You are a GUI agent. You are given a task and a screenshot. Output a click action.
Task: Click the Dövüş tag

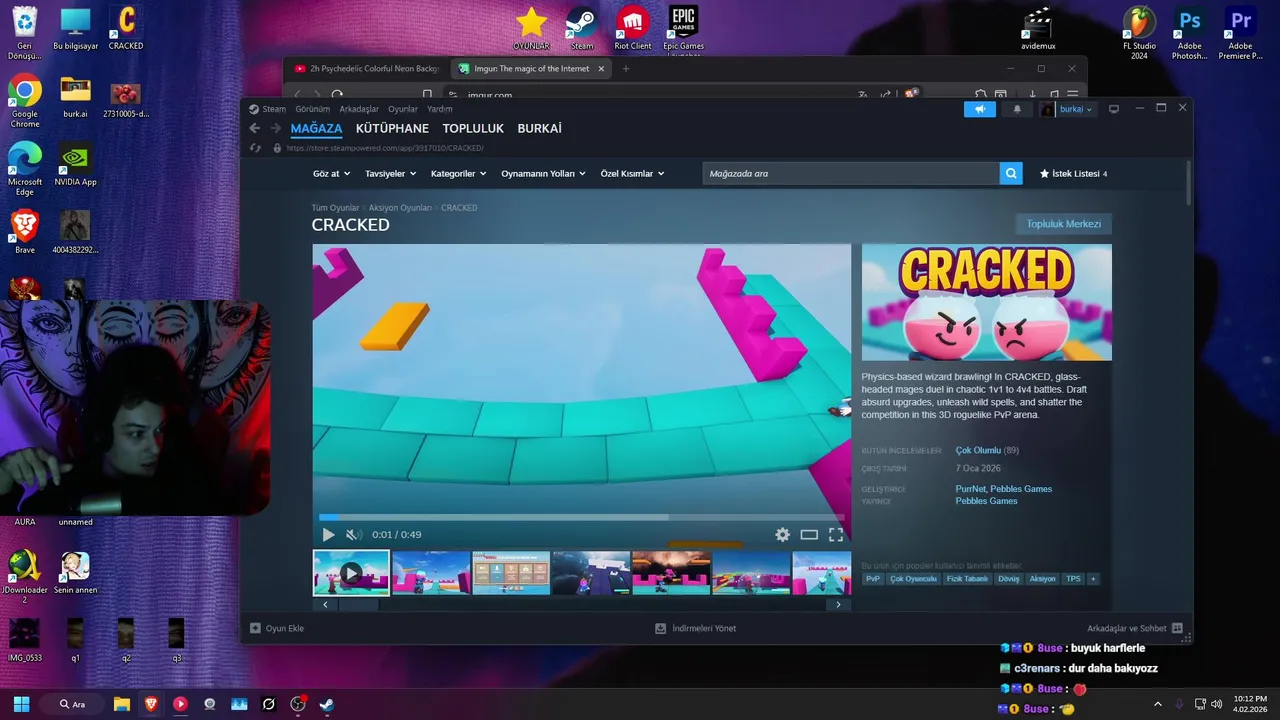[1008, 579]
